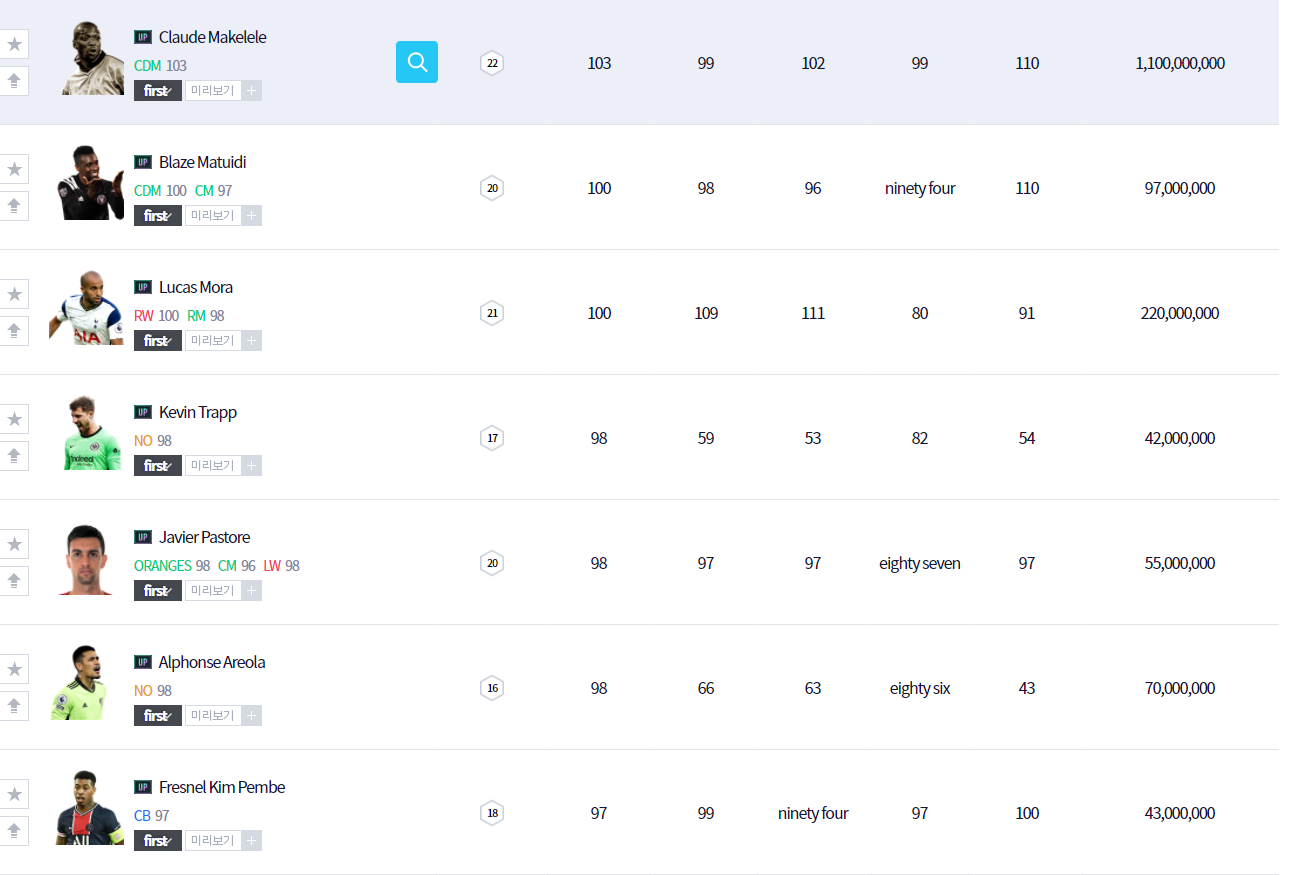The image size is (1289, 875).
Task: Click the 미리보기 preview button for Fresnel Kim Pembe
Action: click(212, 841)
